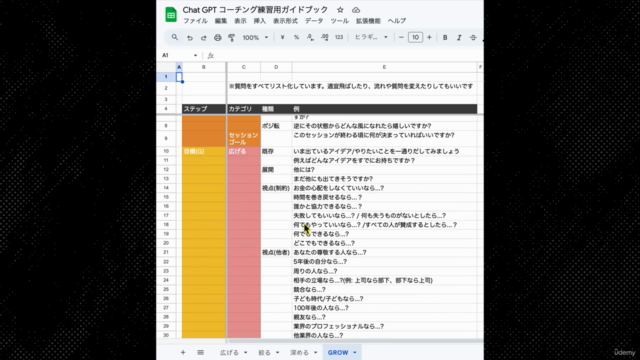Click the name box showing A1
This screenshot has height=360, width=640.
pyautogui.click(x=176, y=55)
